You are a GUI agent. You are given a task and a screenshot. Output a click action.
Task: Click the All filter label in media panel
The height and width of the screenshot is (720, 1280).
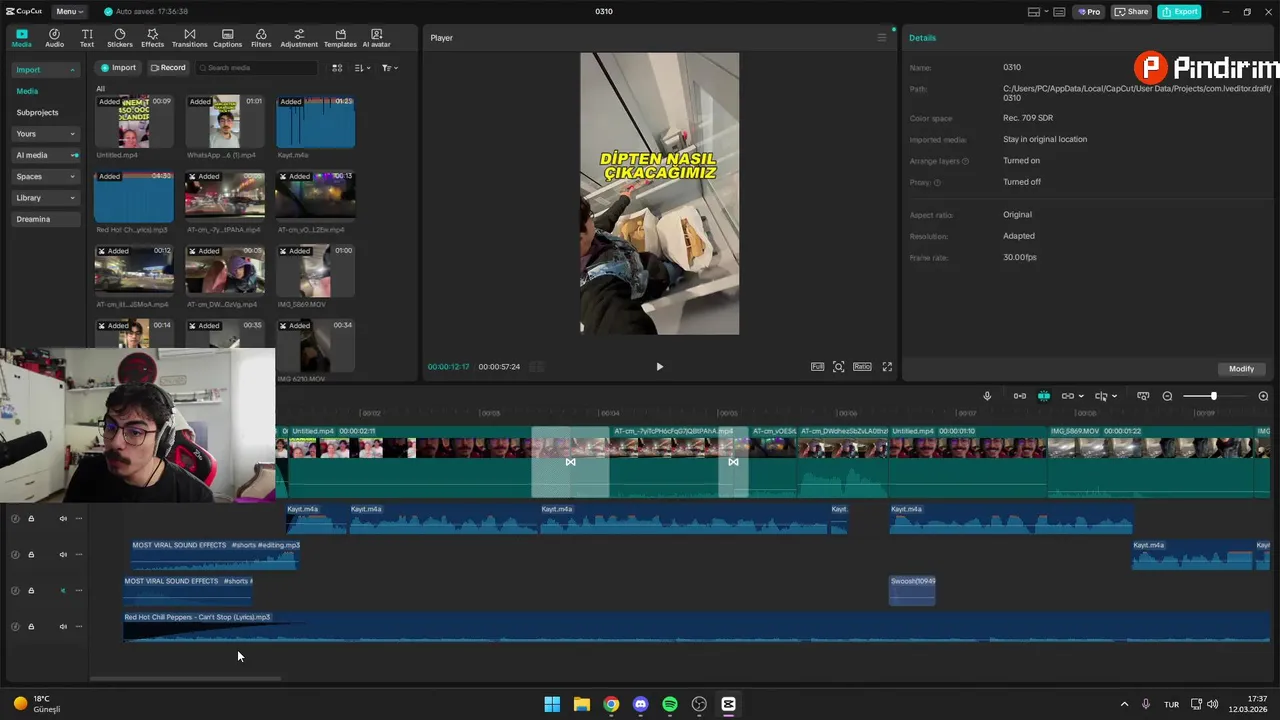100,89
